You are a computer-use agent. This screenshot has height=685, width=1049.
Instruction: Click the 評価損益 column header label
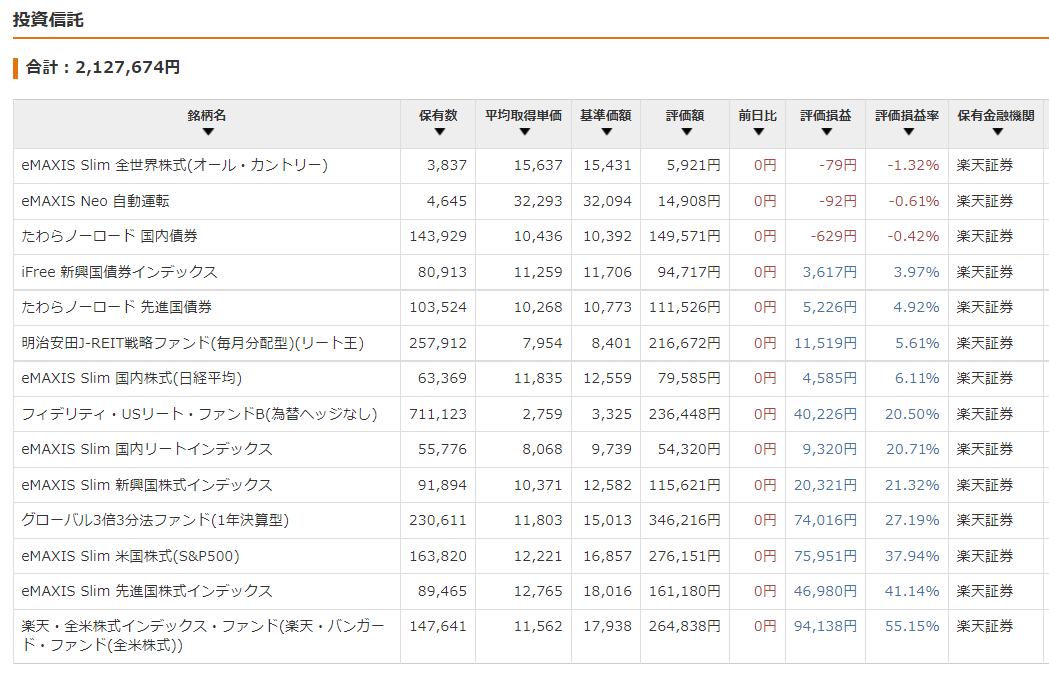(826, 116)
